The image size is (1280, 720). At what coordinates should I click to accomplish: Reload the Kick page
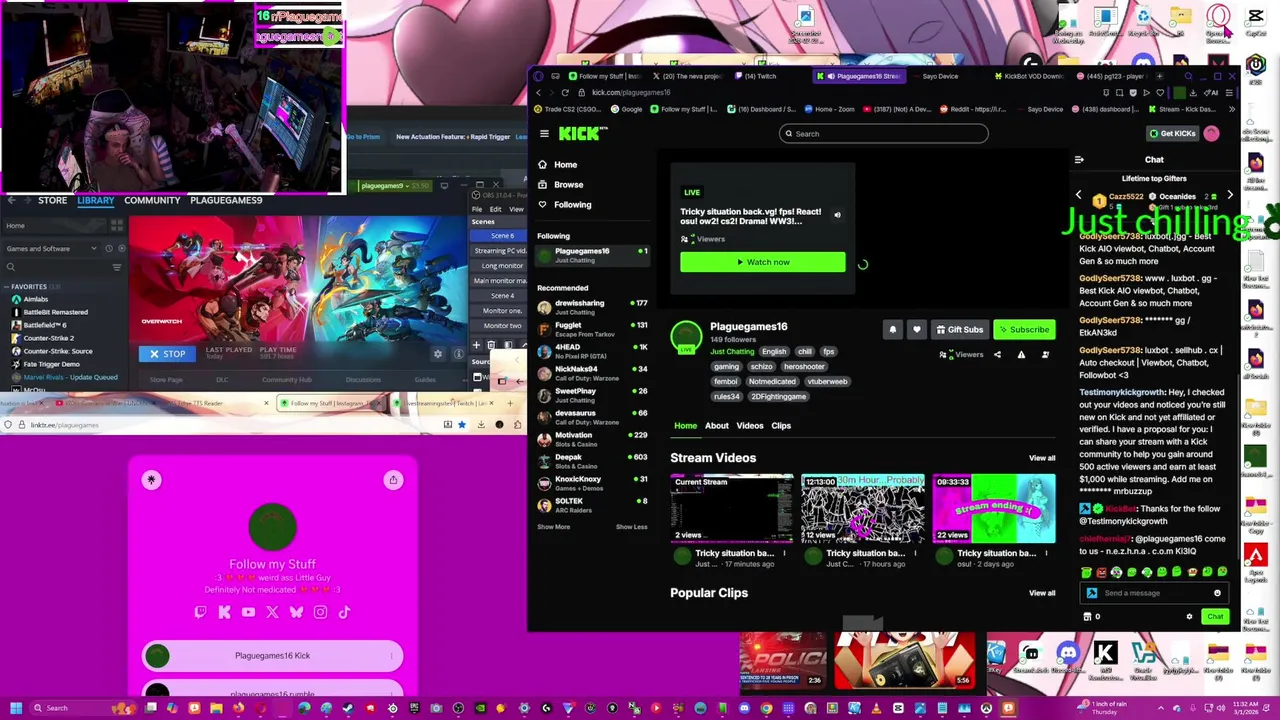click(x=565, y=92)
